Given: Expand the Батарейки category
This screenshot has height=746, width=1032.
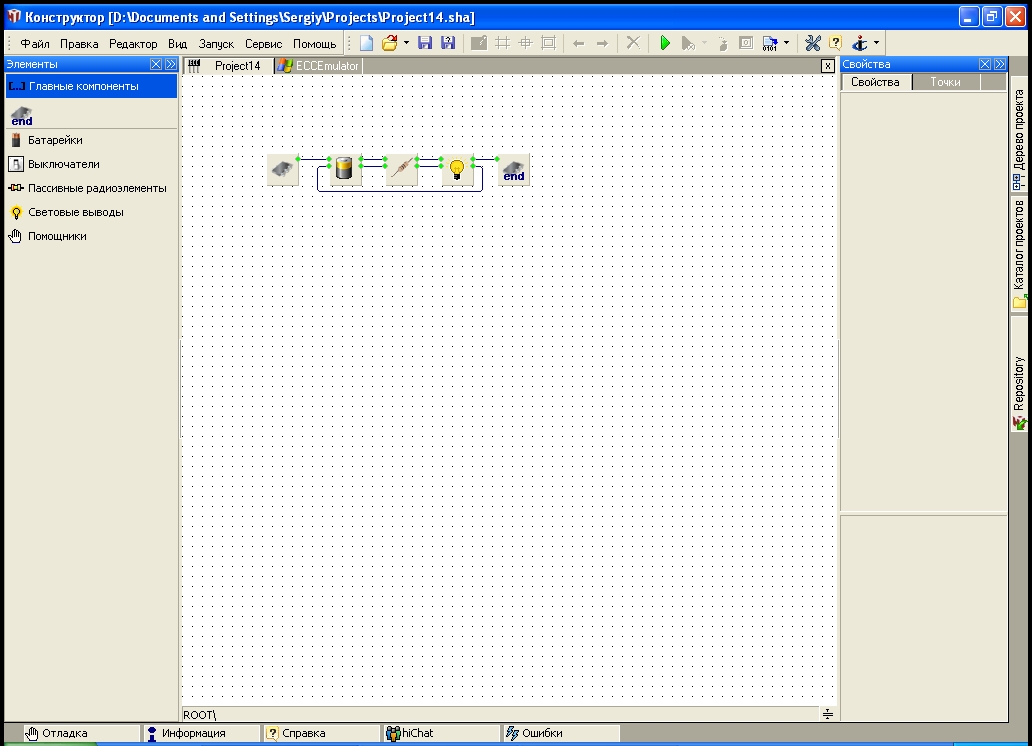Looking at the screenshot, I should (x=55, y=140).
